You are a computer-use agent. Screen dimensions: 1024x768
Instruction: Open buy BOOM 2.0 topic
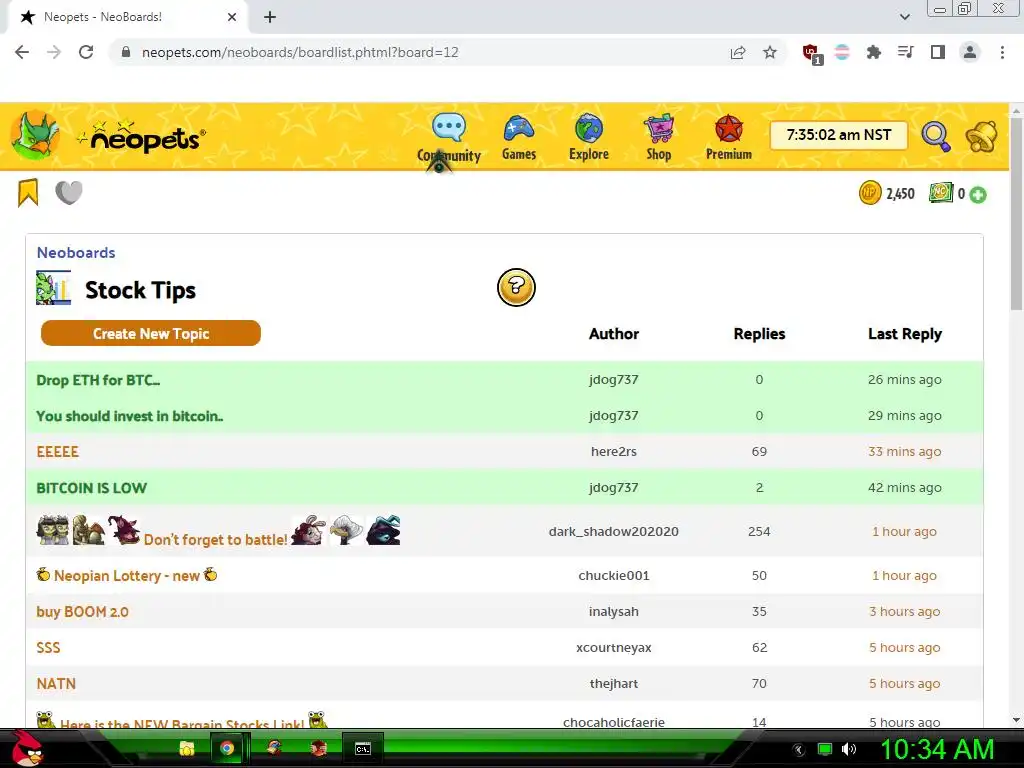(82, 612)
